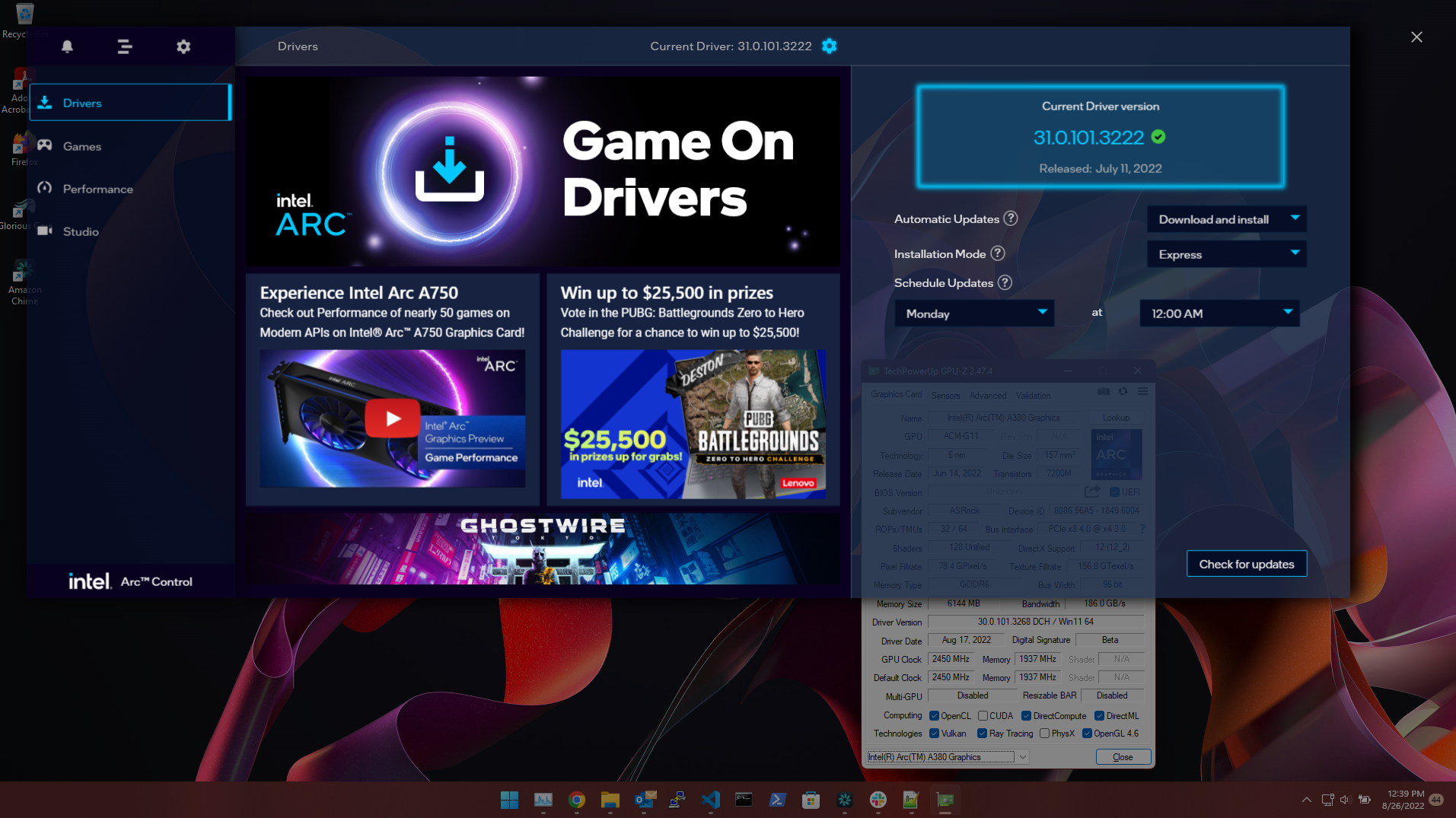1456x818 pixels.
Task: Click the Bandwidth value 186.0 GB/s
Action: pos(1104,603)
